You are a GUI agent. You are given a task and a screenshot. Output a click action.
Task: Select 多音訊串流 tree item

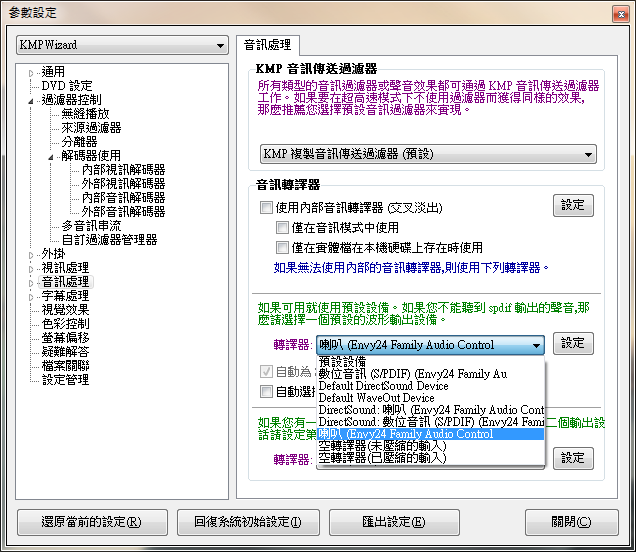(x=91, y=226)
